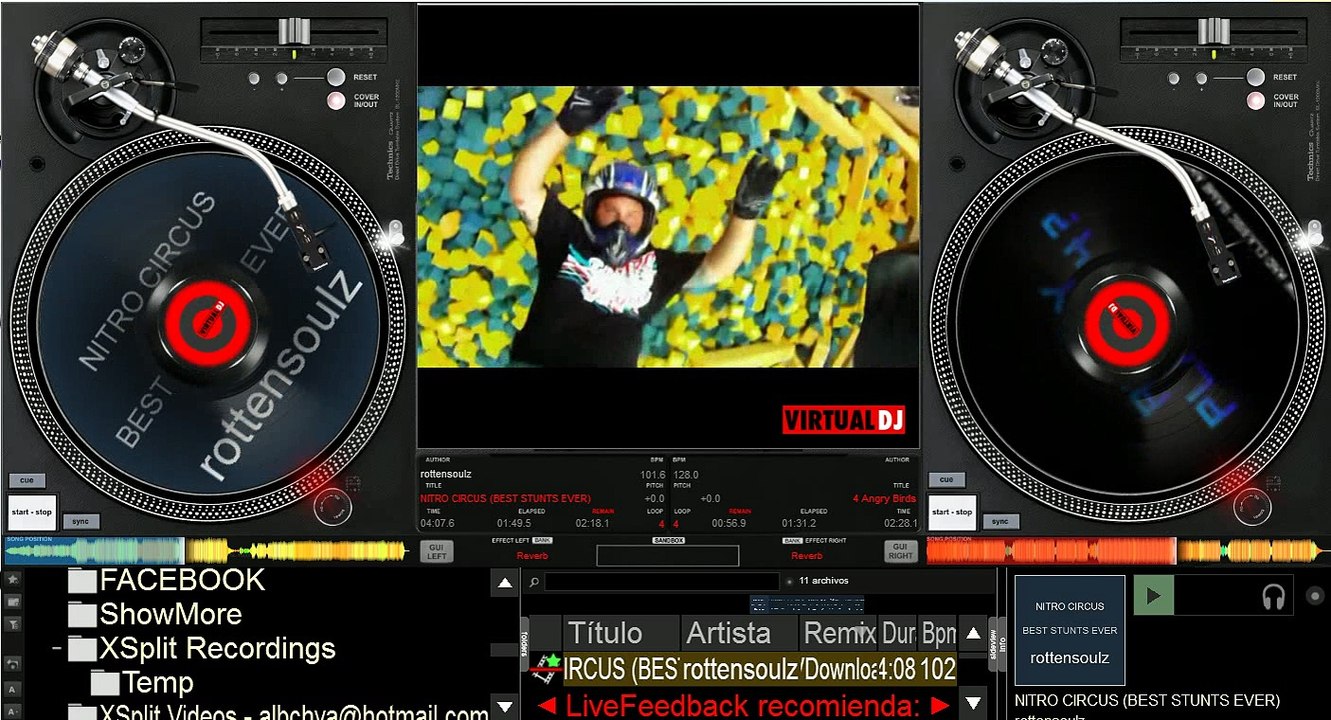Click right deck pitch bend minus knob
The image size is (1331, 720).
click(1172, 78)
